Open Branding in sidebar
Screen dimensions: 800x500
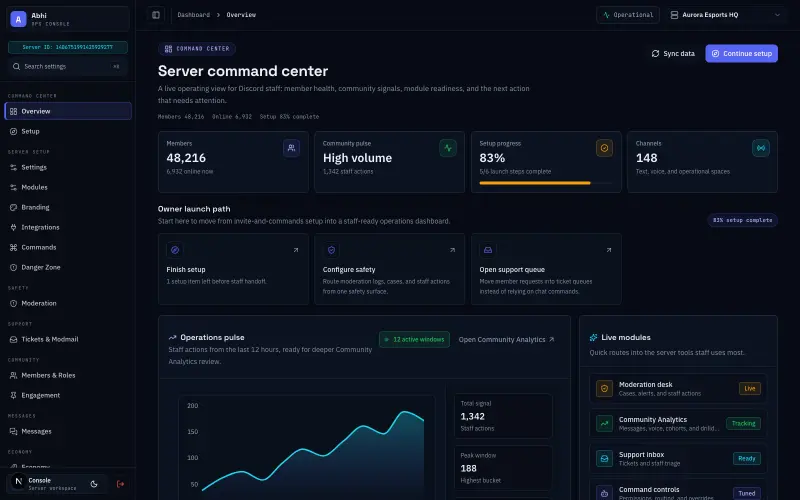[x=68, y=207]
